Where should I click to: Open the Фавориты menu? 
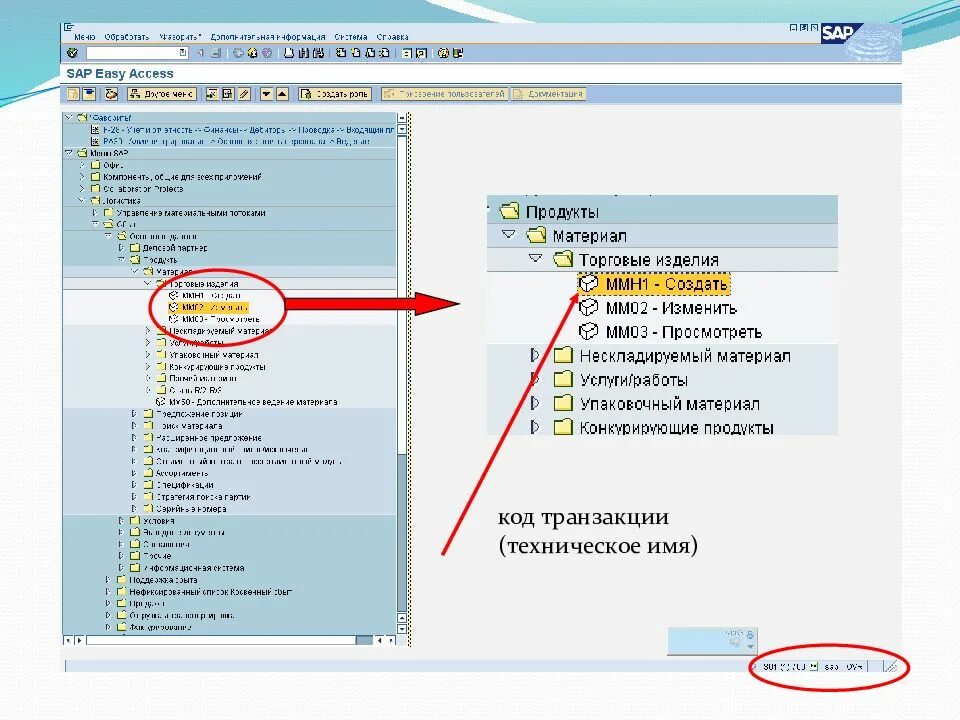[179, 37]
